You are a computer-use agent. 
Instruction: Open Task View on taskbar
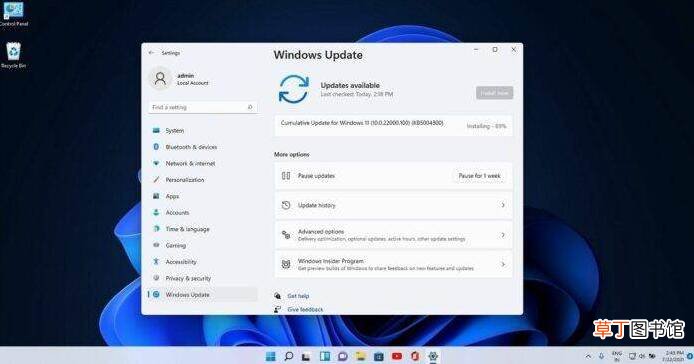[306, 356]
